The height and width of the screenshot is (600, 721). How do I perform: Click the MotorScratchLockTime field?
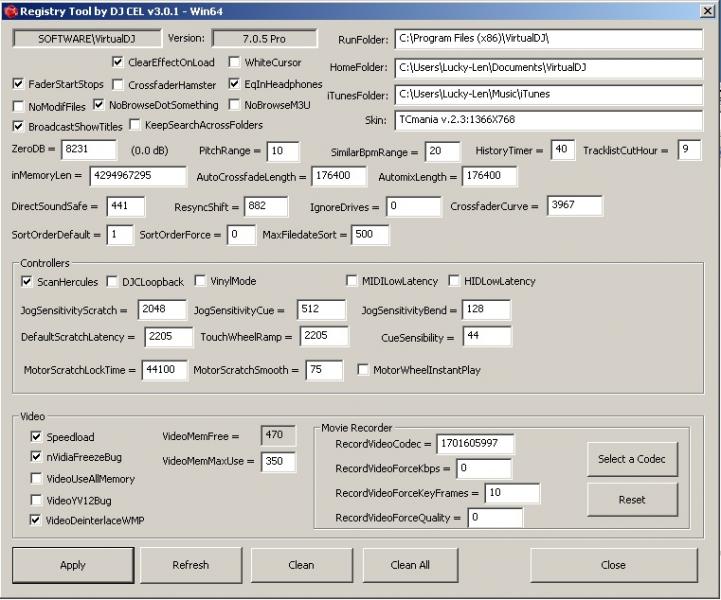pyautogui.click(x=165, y=370)
